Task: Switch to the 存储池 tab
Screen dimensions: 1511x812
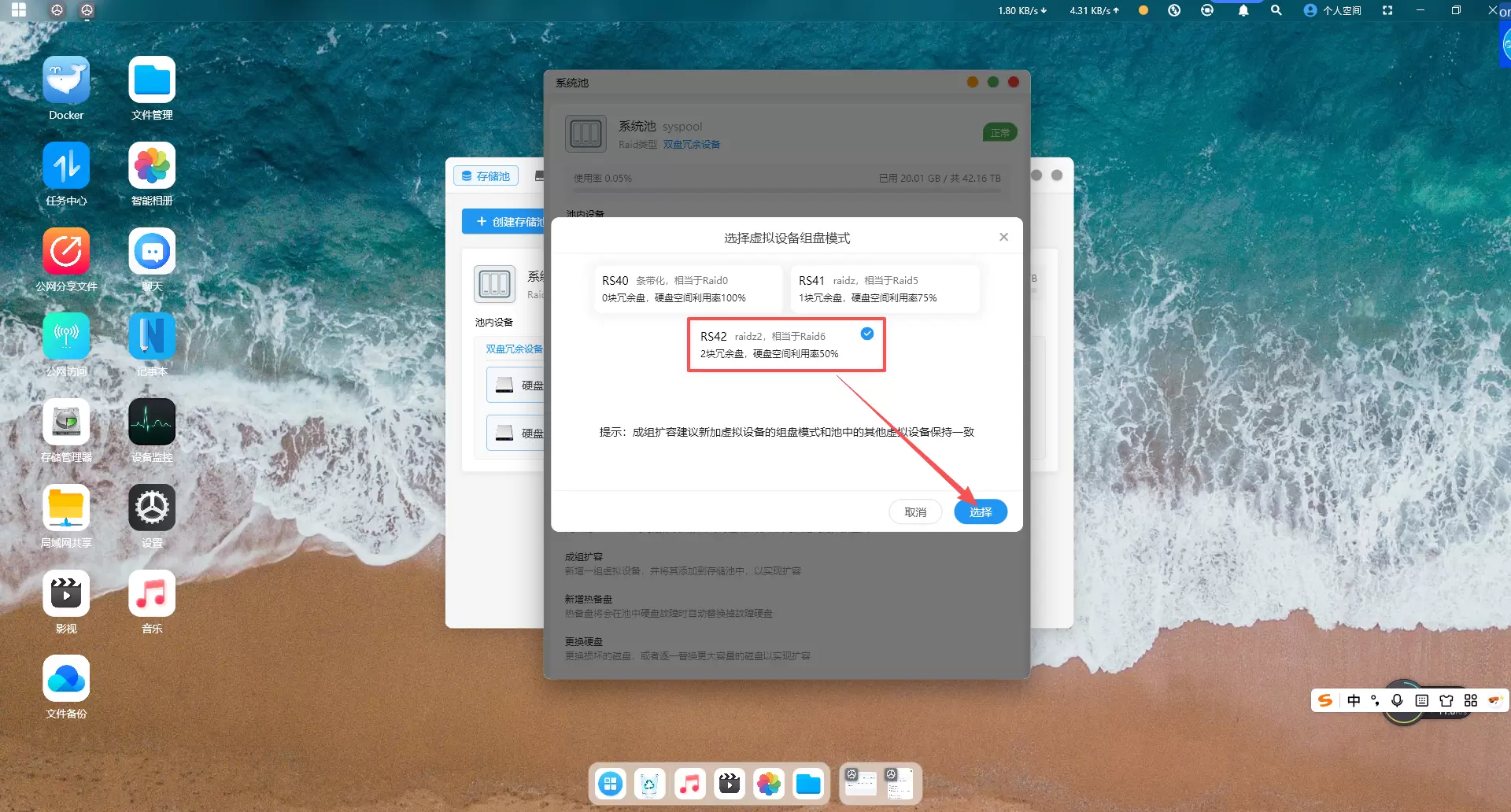Action: coord(486,176)
